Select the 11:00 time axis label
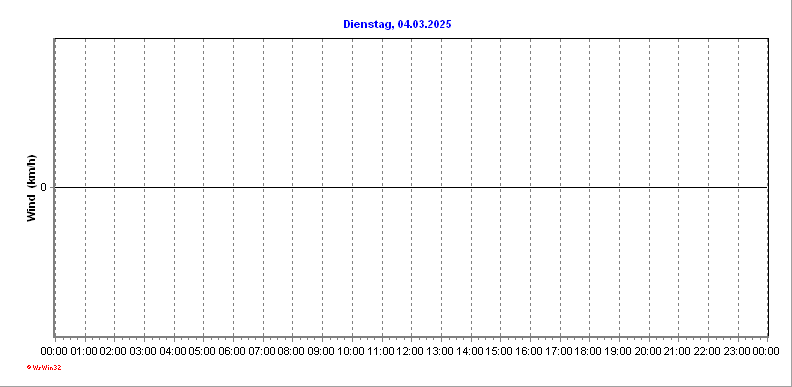This screenshot has width=792, height=387. pyautogui.click(x=380, y=351)
